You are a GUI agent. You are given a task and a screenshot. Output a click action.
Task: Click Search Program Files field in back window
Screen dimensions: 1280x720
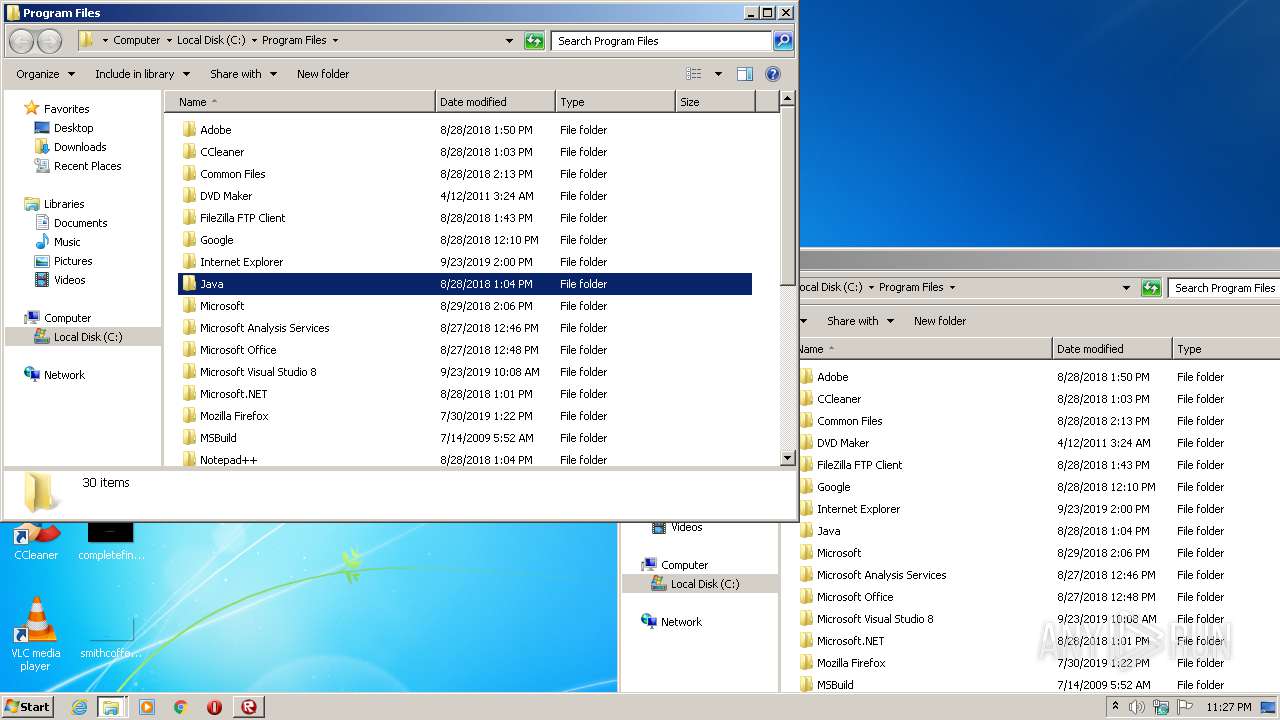pyautogui.click(x=1225, y=288)
